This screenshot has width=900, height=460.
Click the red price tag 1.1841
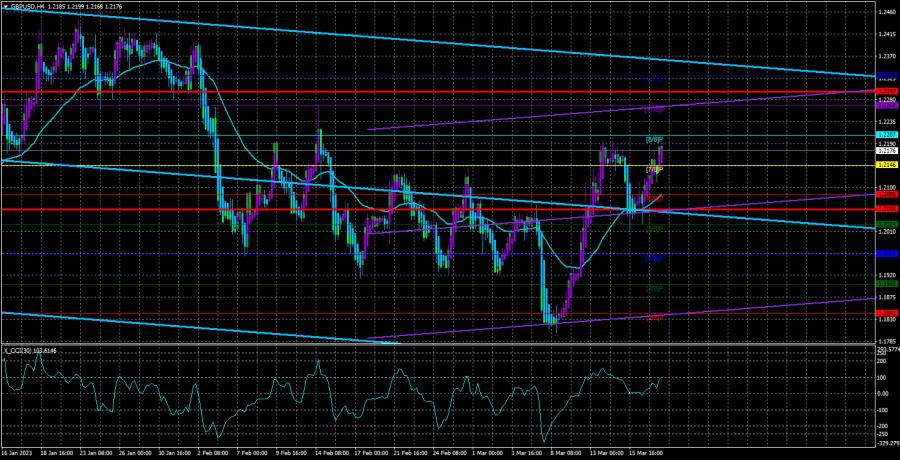[x=887, y=313]
